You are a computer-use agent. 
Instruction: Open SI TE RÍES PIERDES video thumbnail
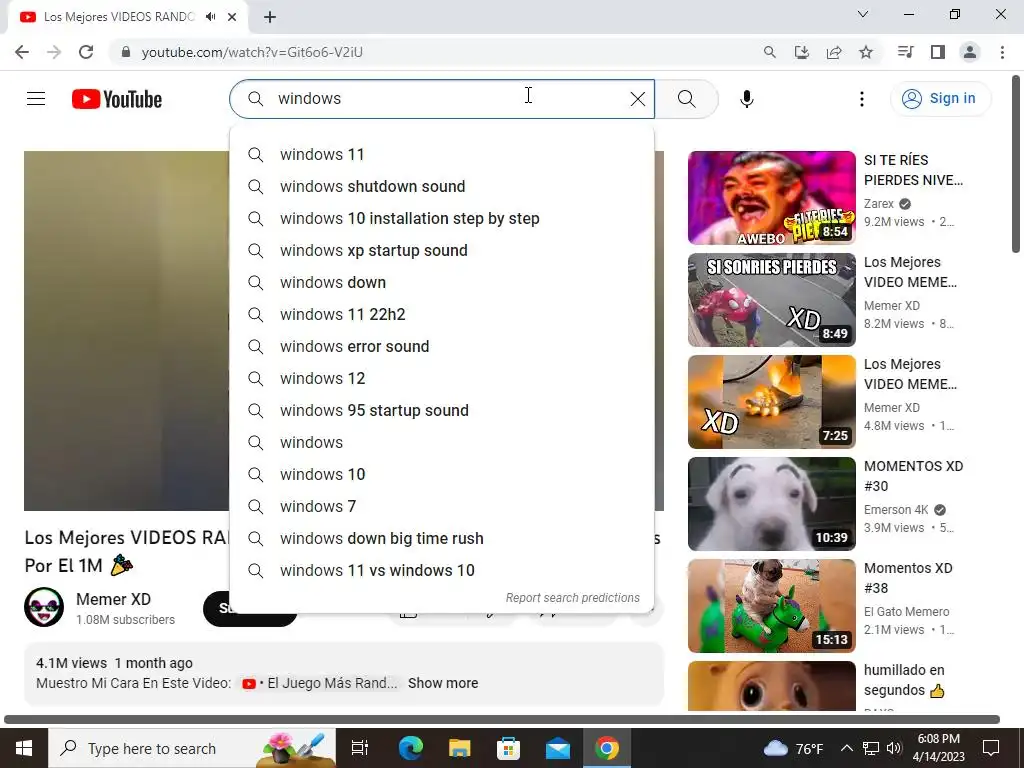coord(771,198)
